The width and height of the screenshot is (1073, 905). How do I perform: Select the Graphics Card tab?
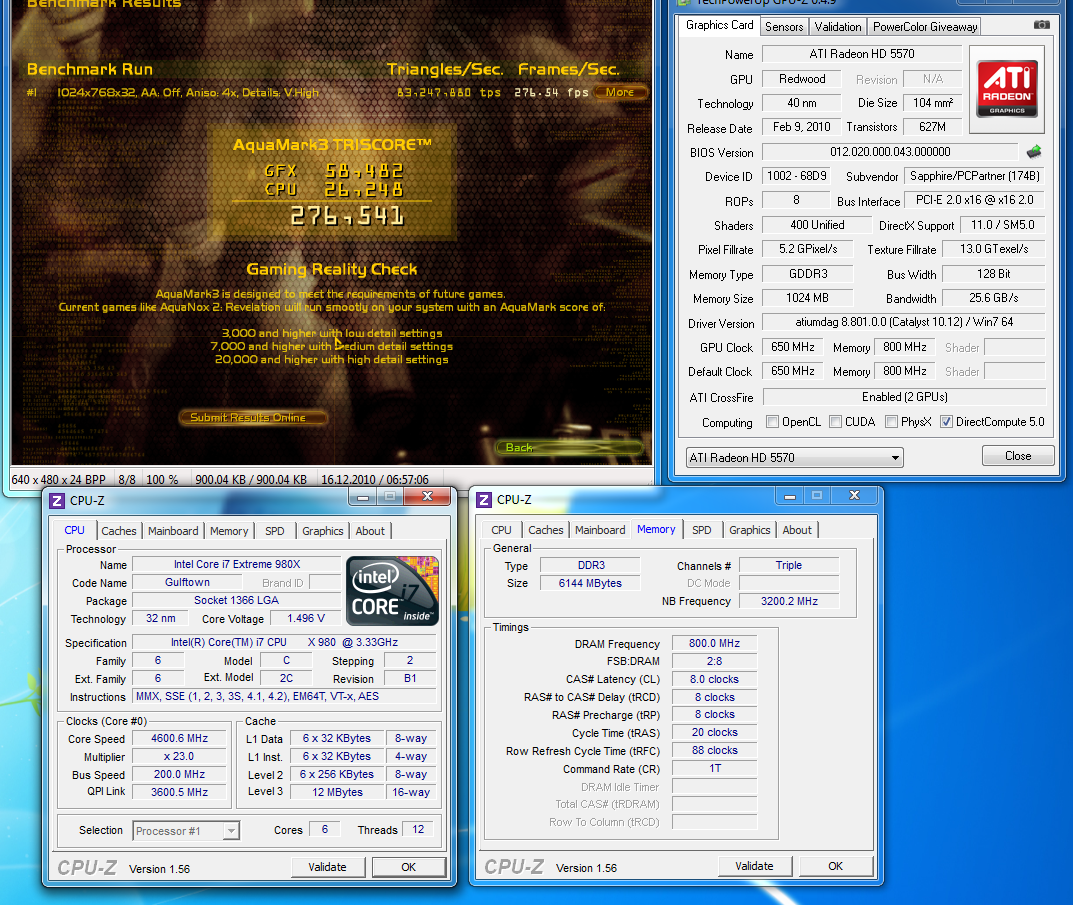click(x=719, y=25)
